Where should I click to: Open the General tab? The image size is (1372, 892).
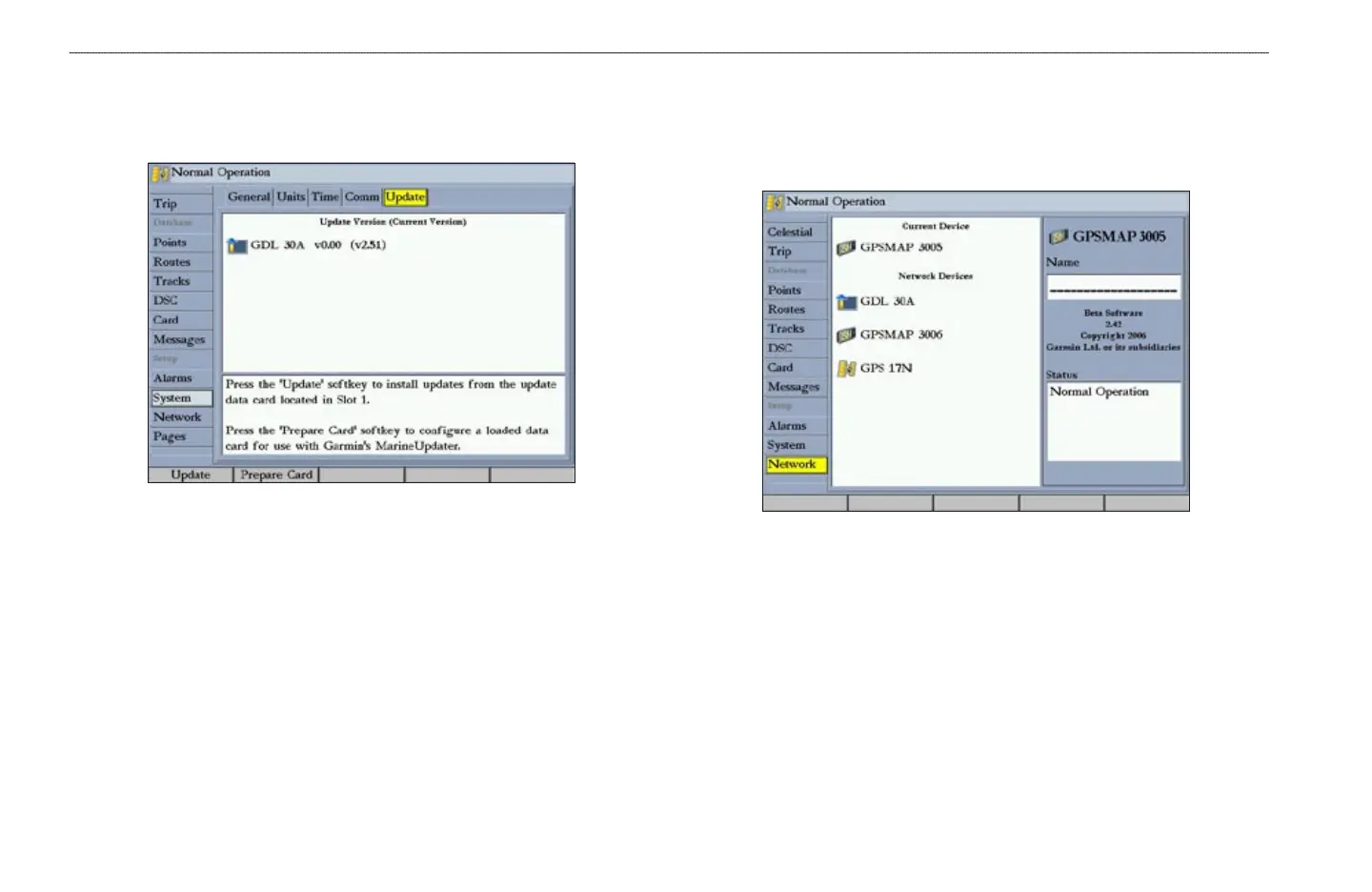[x=249, y=197]
